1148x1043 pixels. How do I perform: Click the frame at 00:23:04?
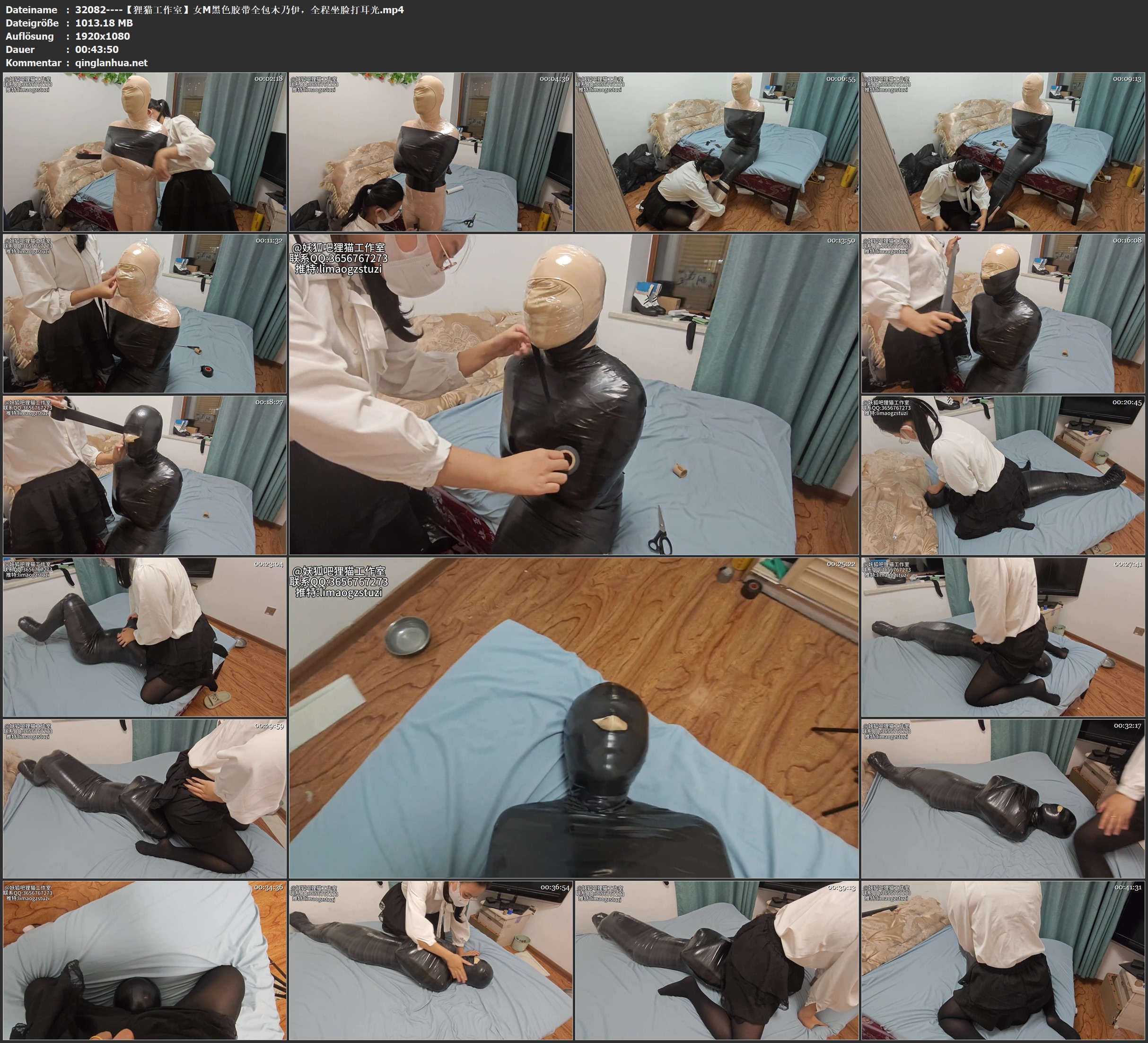click(x=145, y=637)
